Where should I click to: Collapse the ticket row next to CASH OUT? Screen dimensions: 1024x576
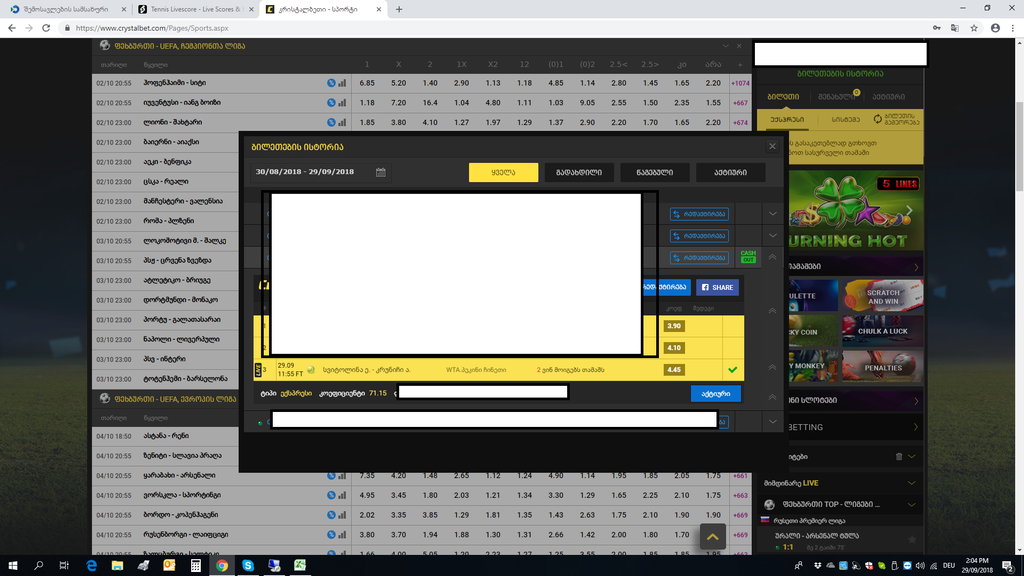pyautogui.click(x=773, y=257)
